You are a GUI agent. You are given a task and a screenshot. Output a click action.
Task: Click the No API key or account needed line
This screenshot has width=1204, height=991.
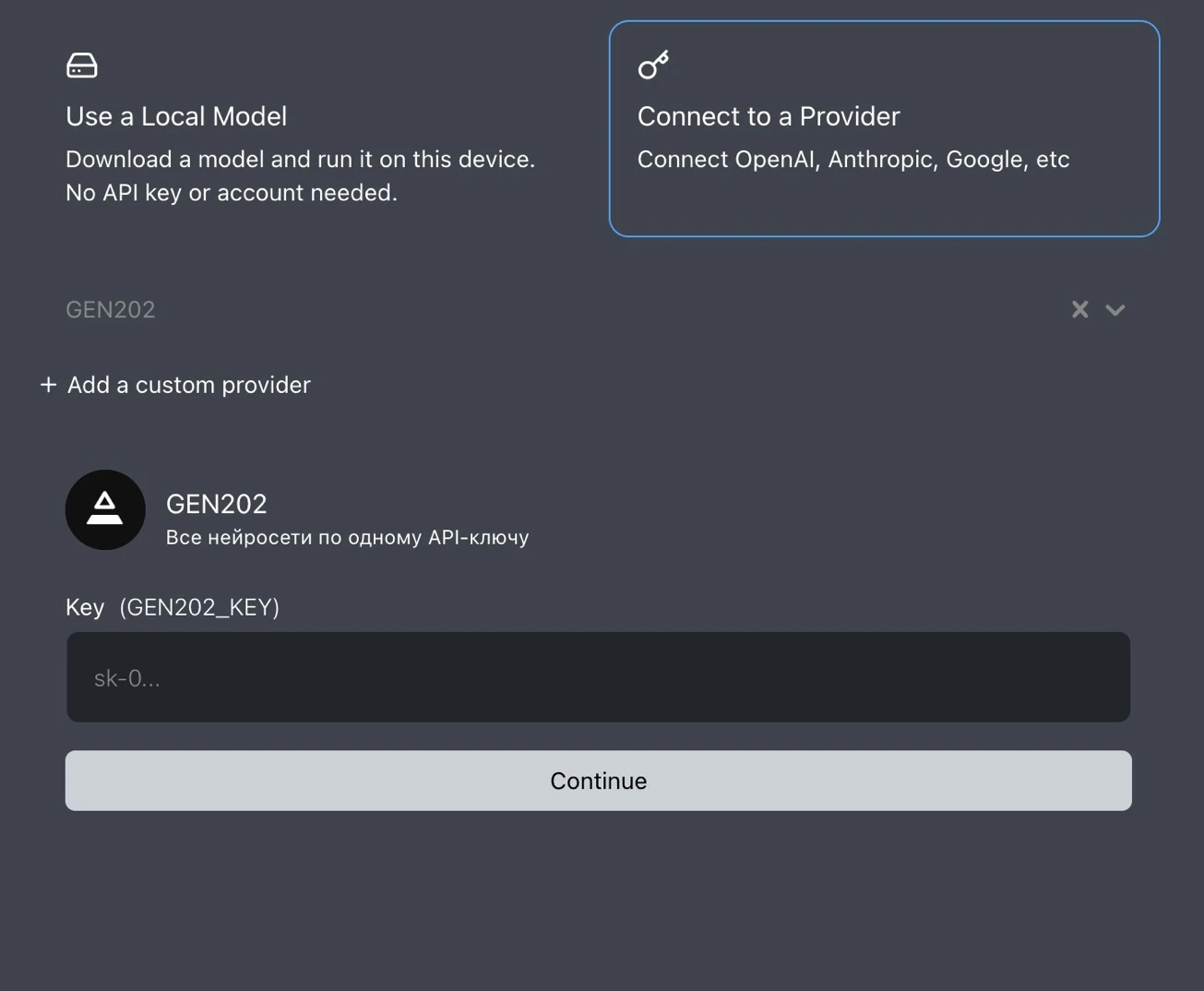pos(232,192)
